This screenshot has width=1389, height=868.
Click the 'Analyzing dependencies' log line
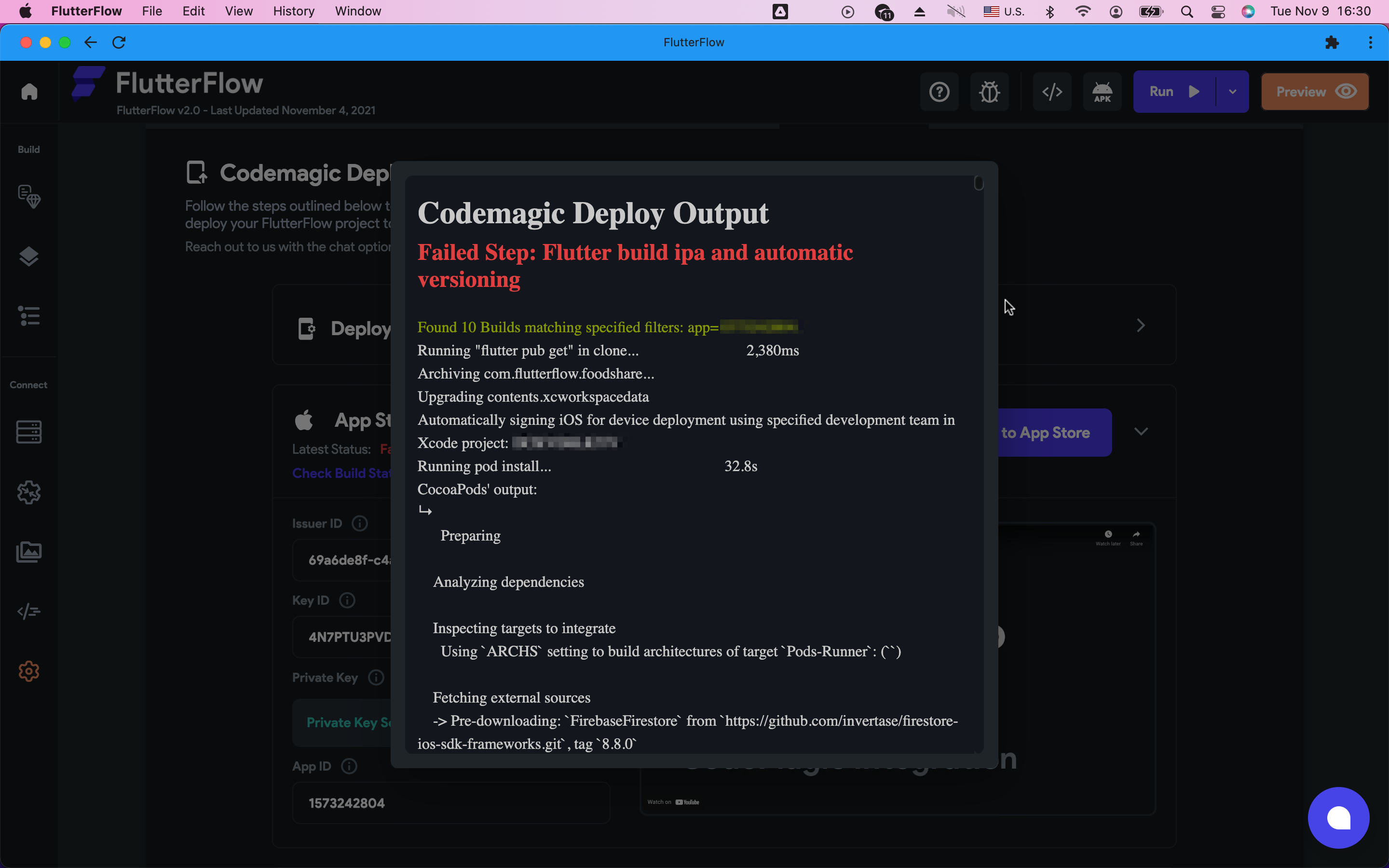click(508, 582)
